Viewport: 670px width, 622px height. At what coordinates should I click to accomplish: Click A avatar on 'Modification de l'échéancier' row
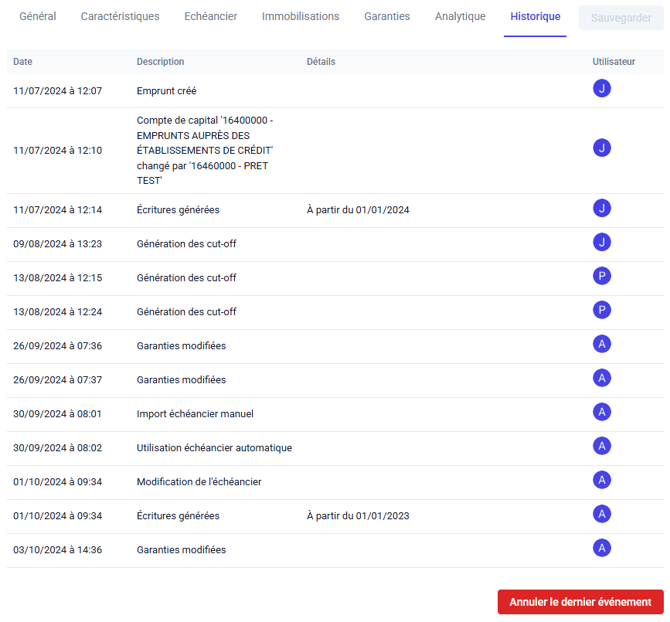pyautogui.click(x=601, y=480)
